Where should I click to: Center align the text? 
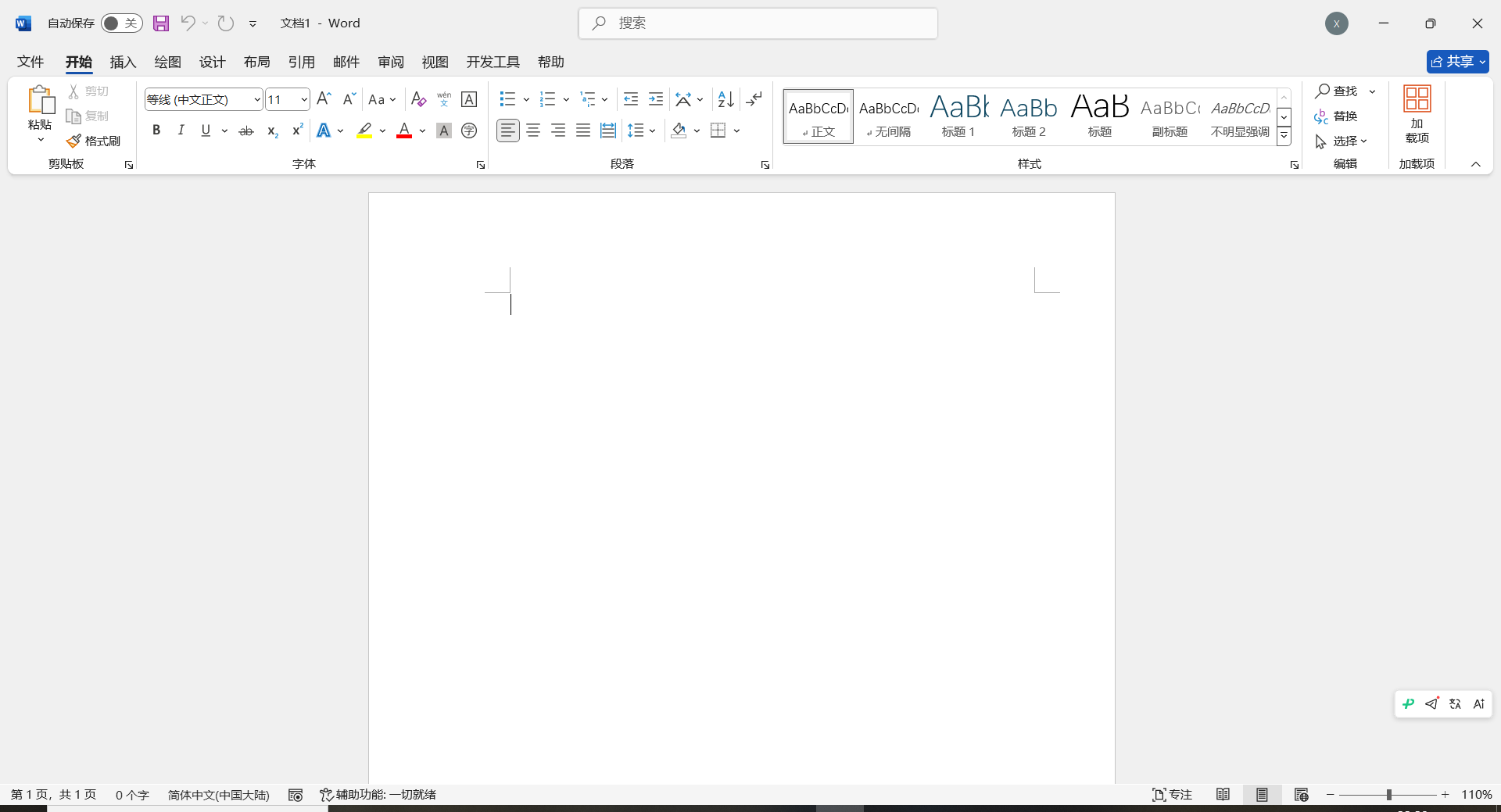(x=533, y=131)
